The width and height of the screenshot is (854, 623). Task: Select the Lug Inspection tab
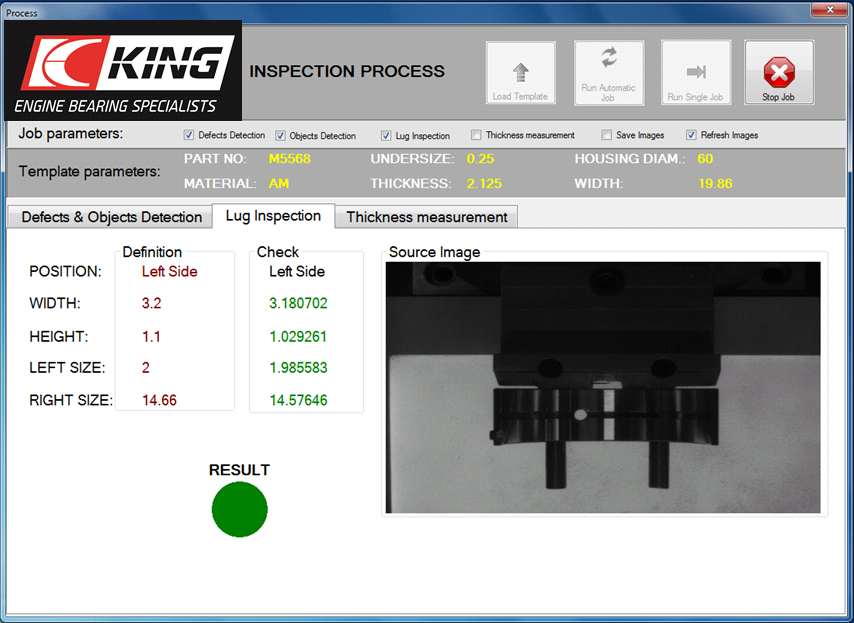[273, 216]
